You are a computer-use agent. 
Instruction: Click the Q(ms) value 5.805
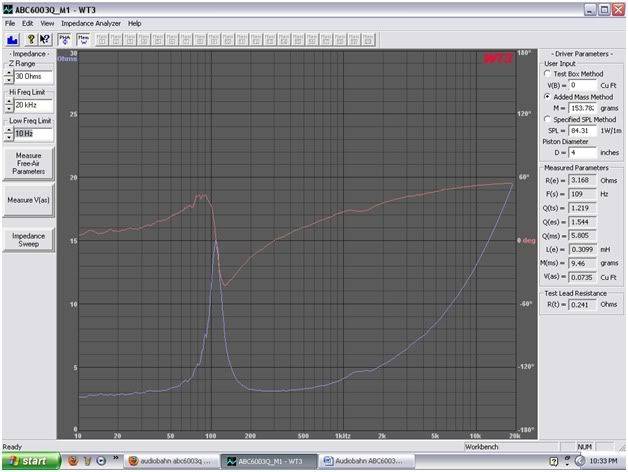(583, 236)
